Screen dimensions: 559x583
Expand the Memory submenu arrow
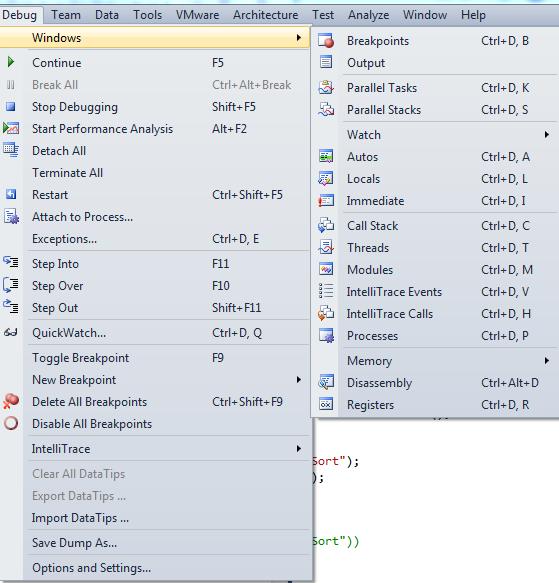click(547, 360)
